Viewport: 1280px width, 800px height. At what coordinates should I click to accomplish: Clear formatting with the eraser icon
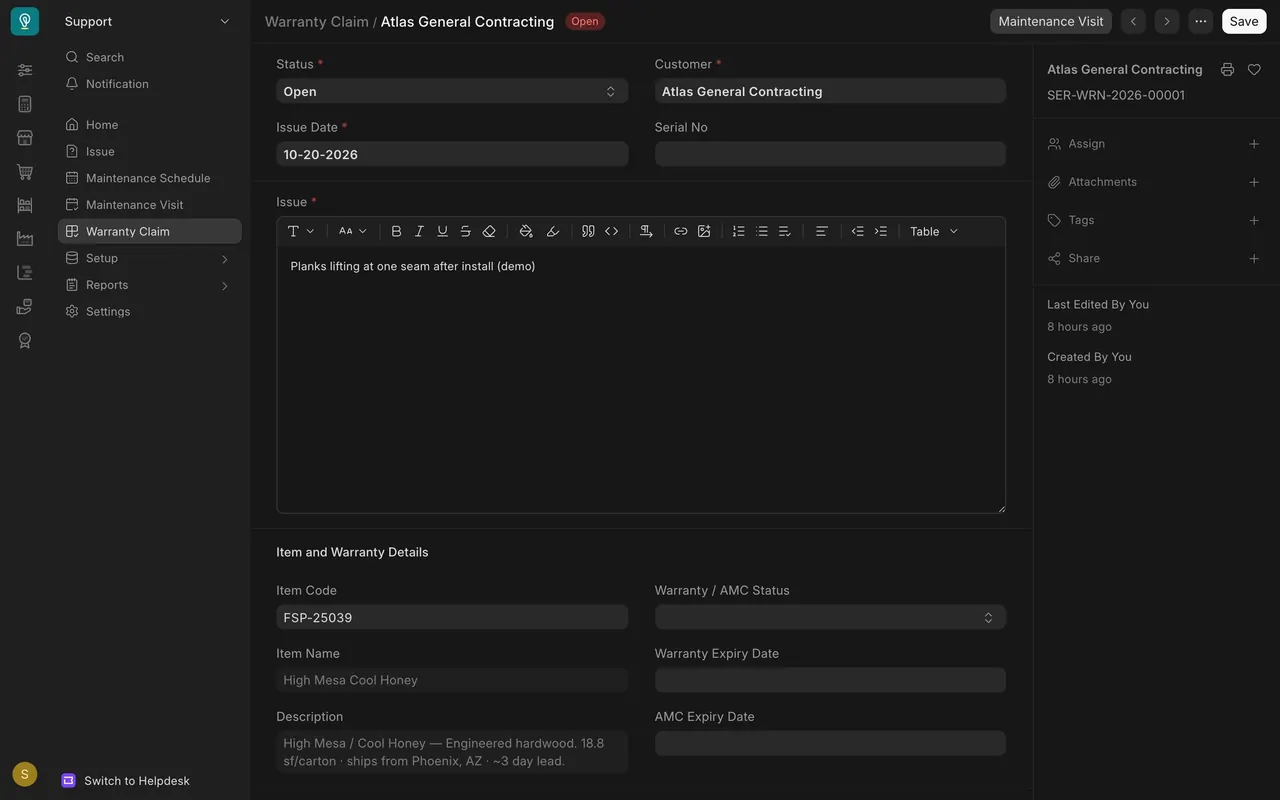[489, 231]
